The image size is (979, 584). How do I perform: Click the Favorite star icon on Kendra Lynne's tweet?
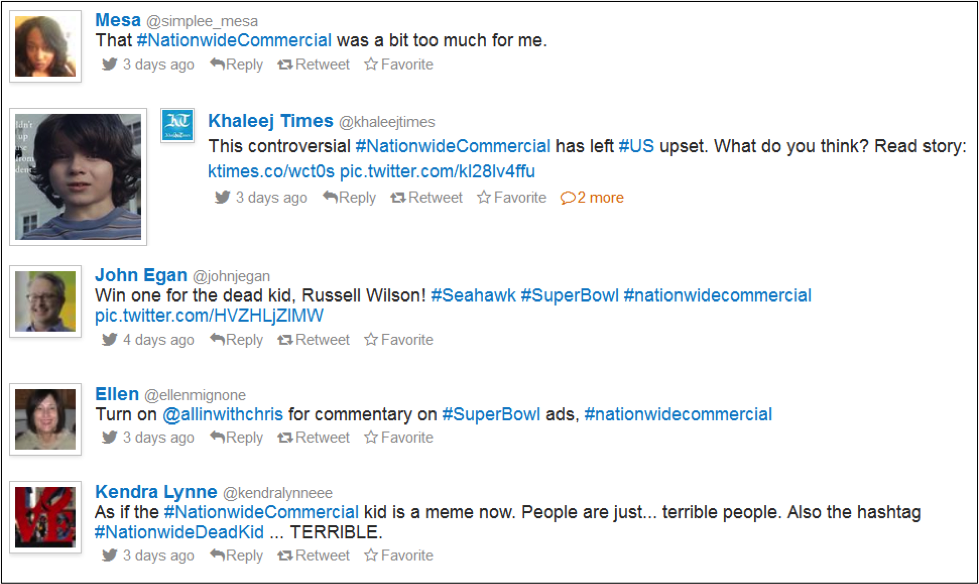pyautogui.click(x=371, y=555)
